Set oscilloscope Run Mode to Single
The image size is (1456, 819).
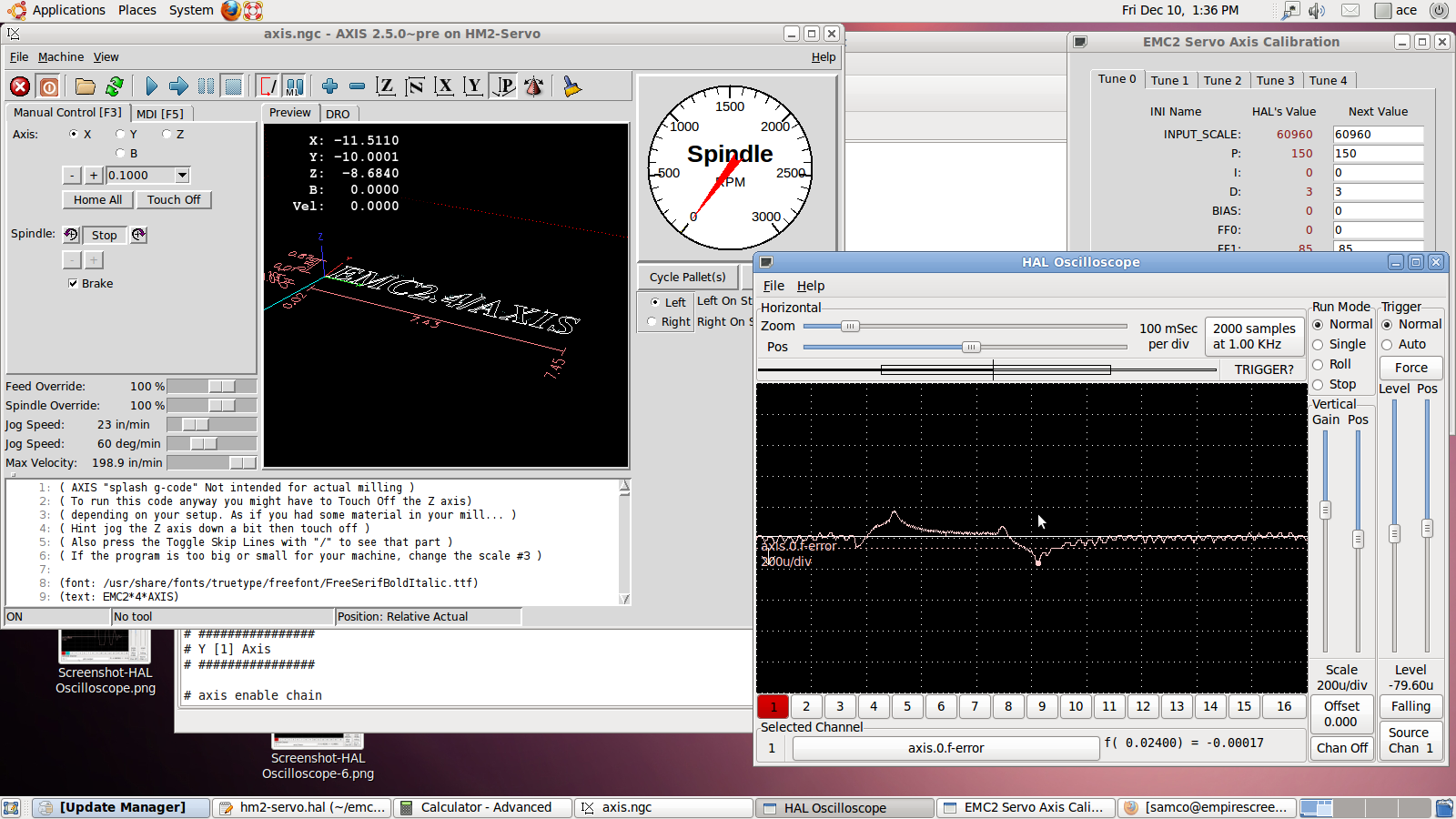(1318, 345)
